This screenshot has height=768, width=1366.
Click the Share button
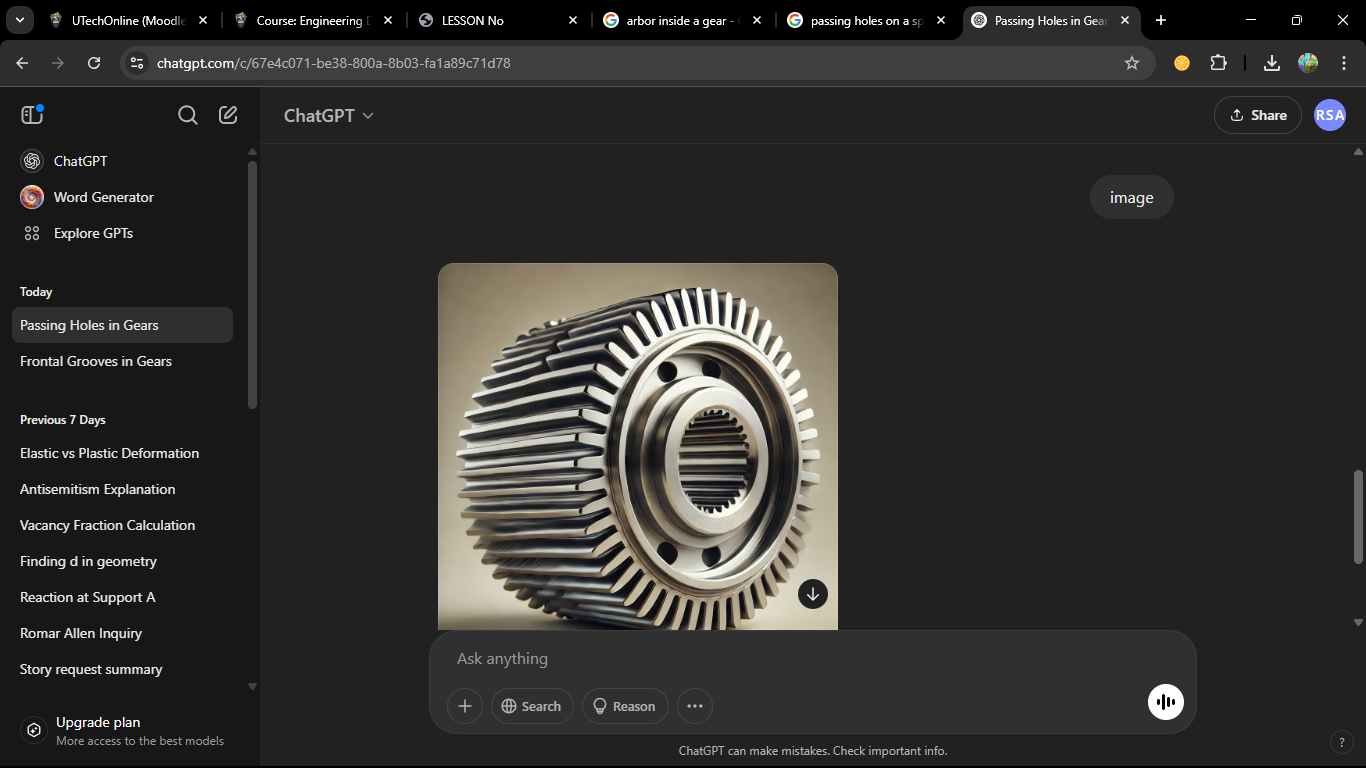click(1257, 115)
